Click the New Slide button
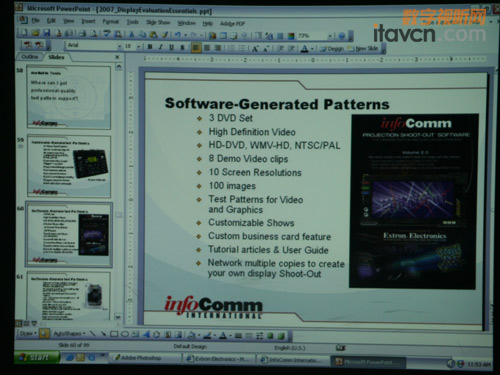This screenshot has height=375, width=500. (x=363, y=49)
